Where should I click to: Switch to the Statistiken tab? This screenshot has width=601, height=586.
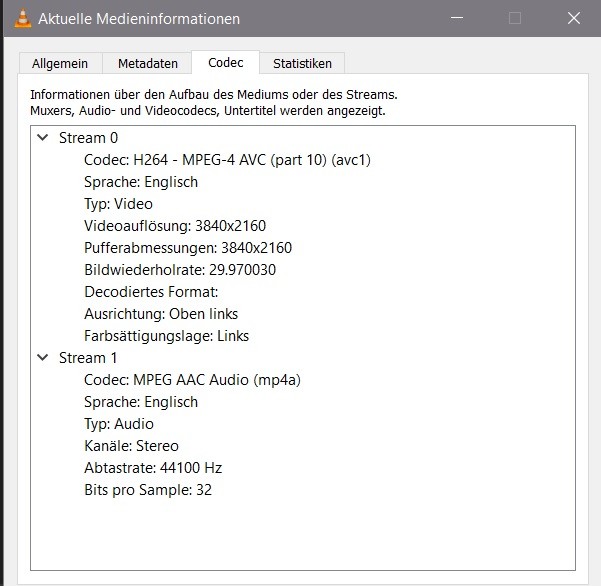[302, 63]
